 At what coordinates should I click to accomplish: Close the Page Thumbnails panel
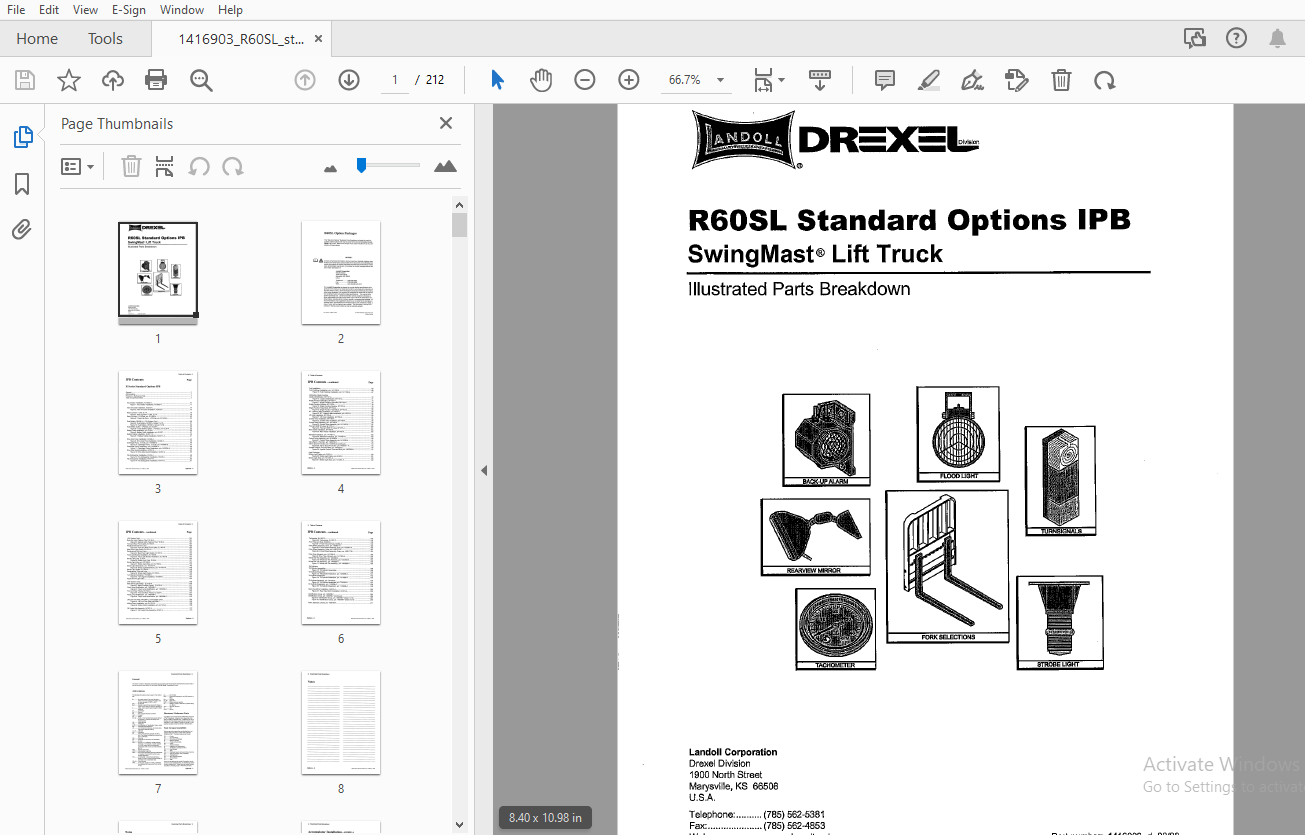(x=446, y=123)
